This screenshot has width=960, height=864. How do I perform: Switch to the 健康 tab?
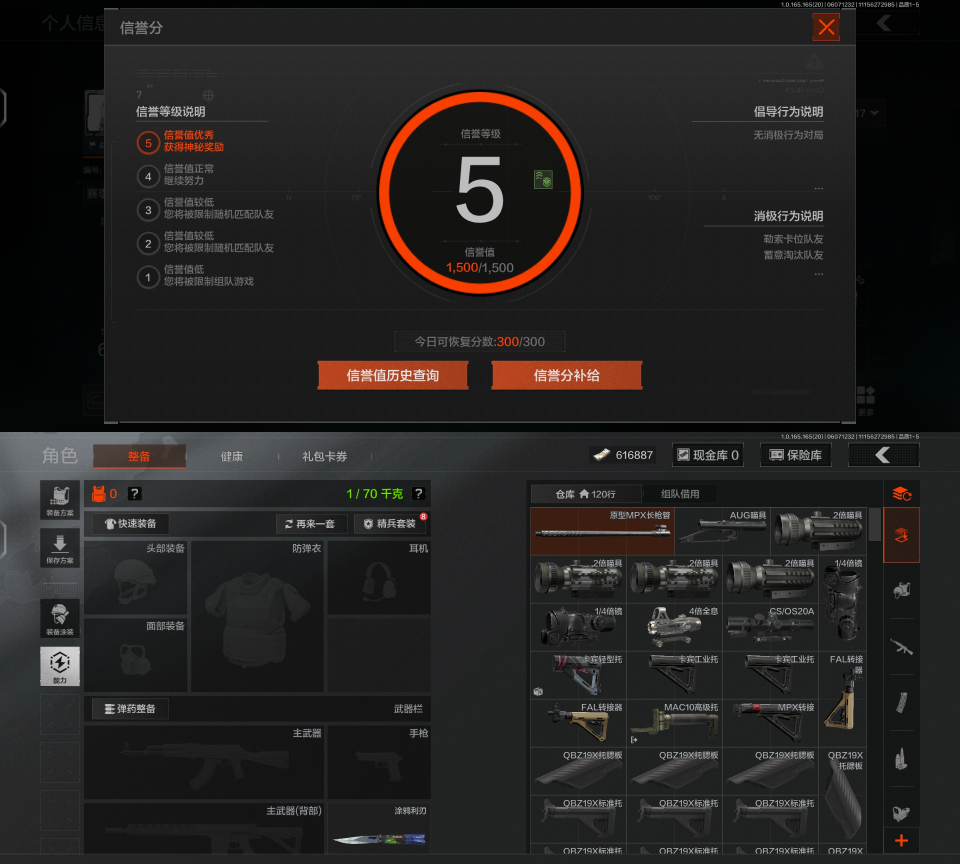pyautogui.click(x=231, y=456)
